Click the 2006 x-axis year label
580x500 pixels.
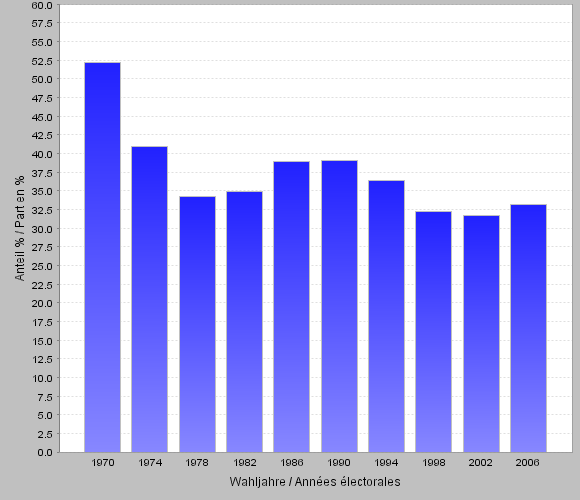(527, 463)
